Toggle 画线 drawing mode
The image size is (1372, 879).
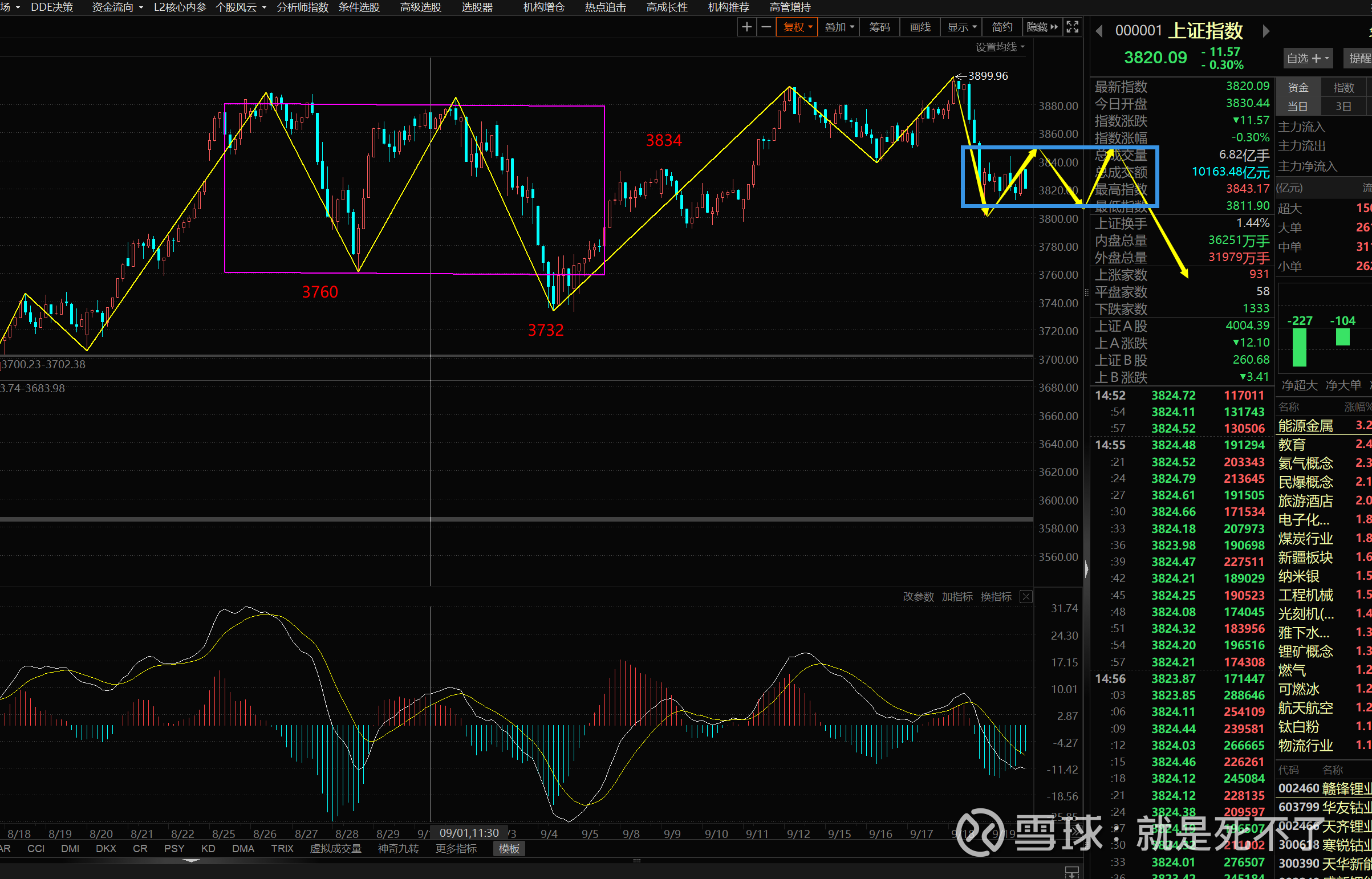[920, 27]
